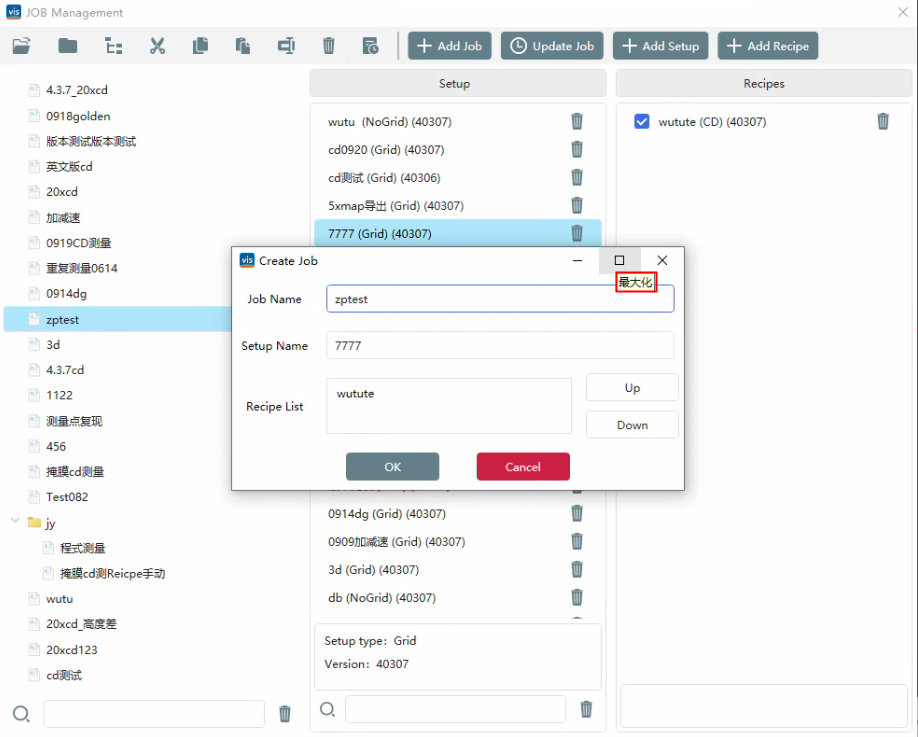Screen dimensions: 918x737
Task: Click the tree structure toolbar icon
Action: (114, 46)
